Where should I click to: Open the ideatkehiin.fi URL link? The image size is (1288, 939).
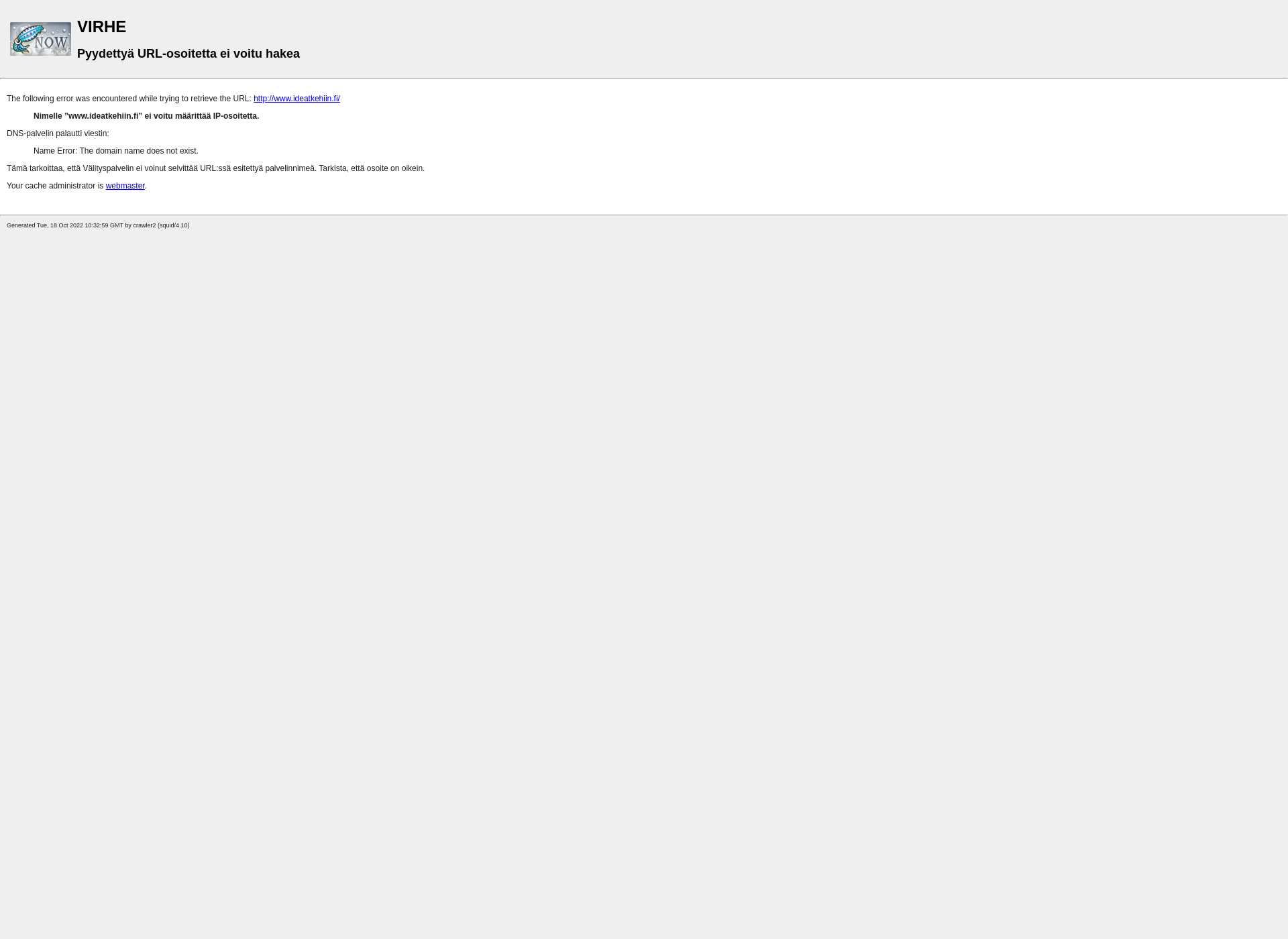pos(297,98)
